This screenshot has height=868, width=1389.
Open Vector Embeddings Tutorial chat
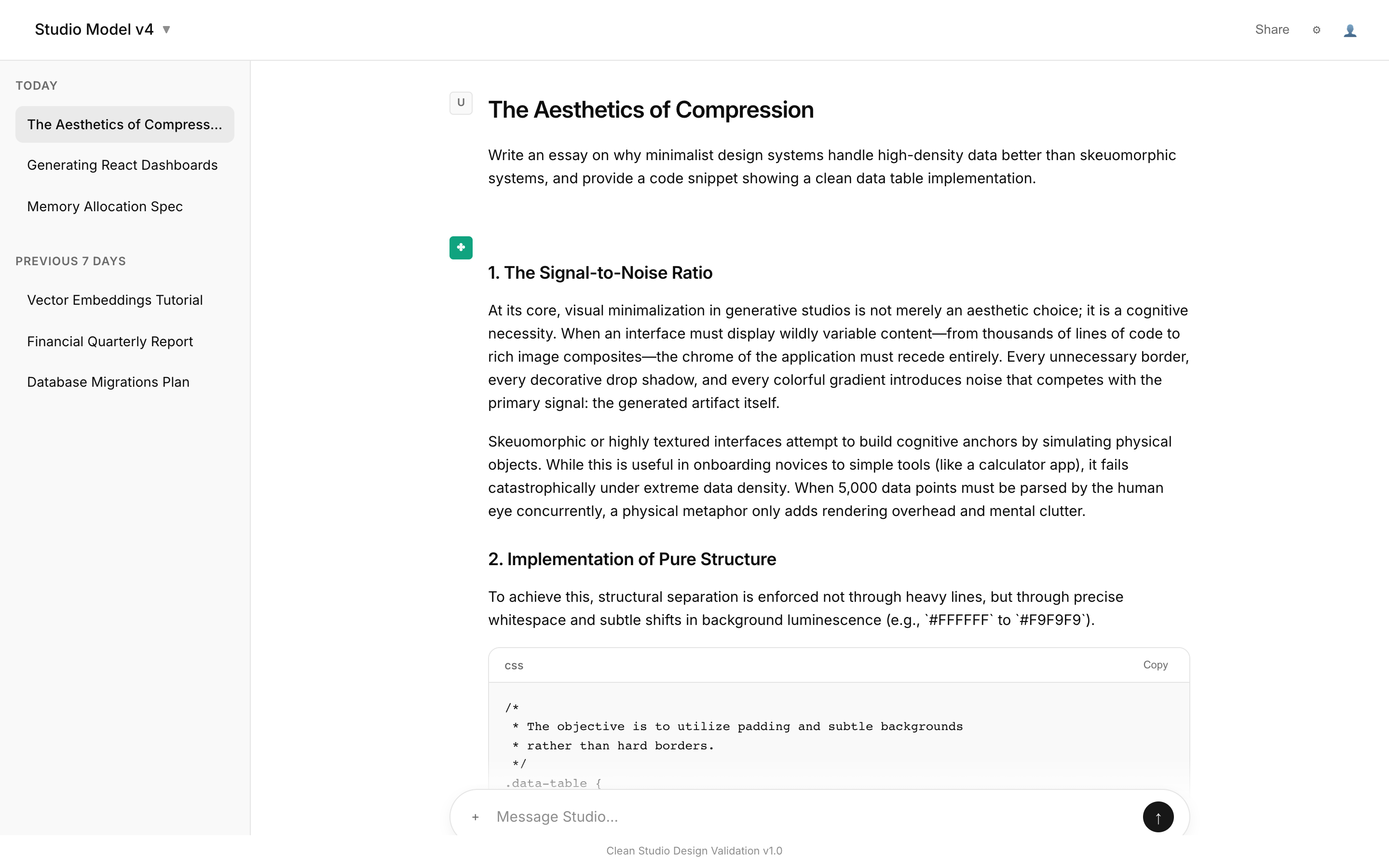[115, 300]
